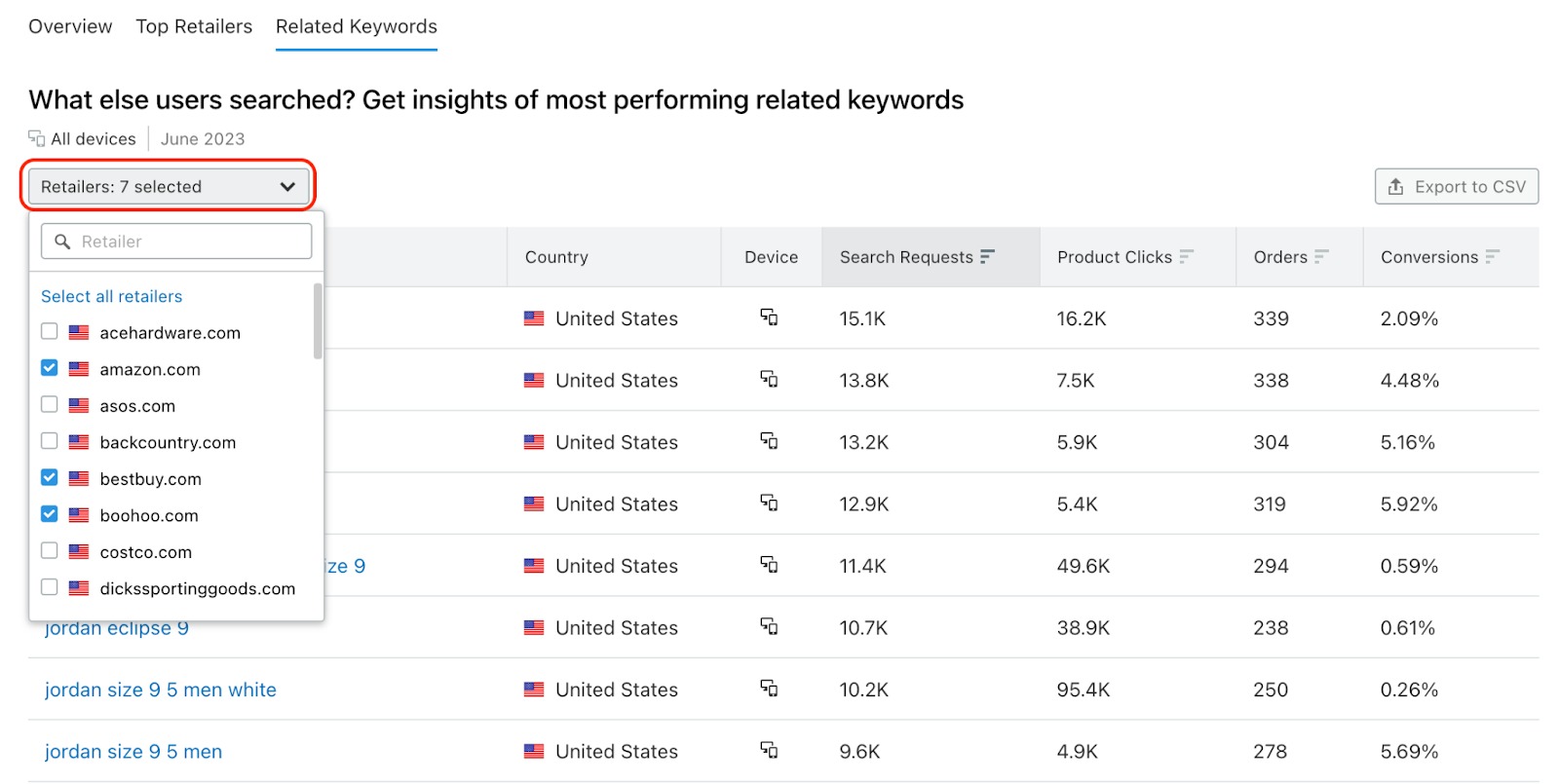Click the search magnifier icon in Retailer field
The height and width of the screenshot is (784, 1559).
click(62, 242)
